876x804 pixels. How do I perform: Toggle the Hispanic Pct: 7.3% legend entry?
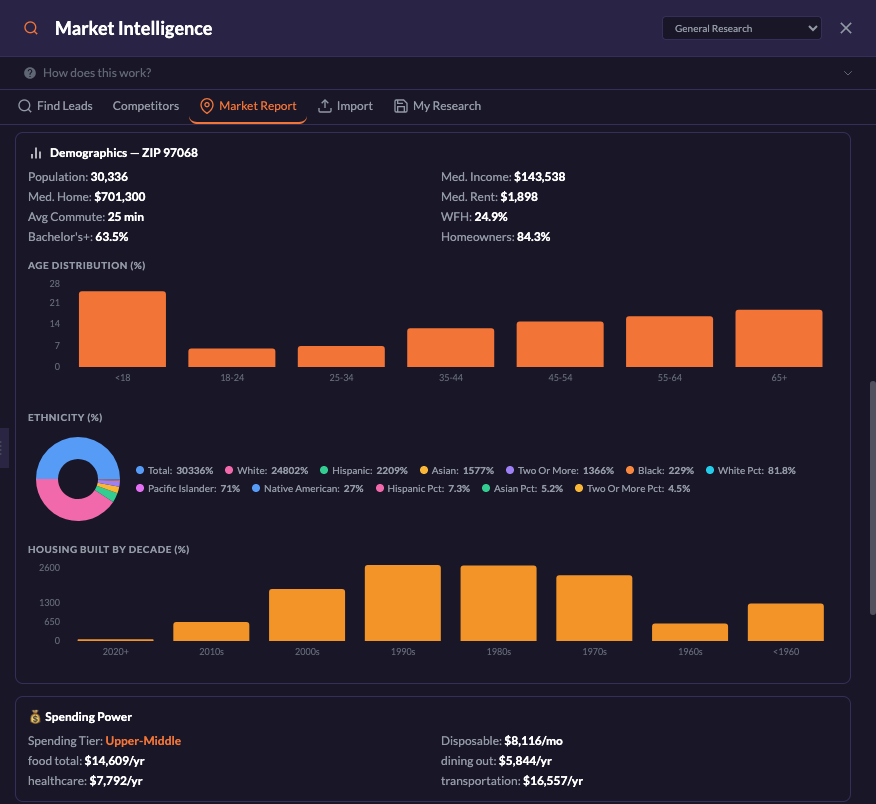pos(423,488)
